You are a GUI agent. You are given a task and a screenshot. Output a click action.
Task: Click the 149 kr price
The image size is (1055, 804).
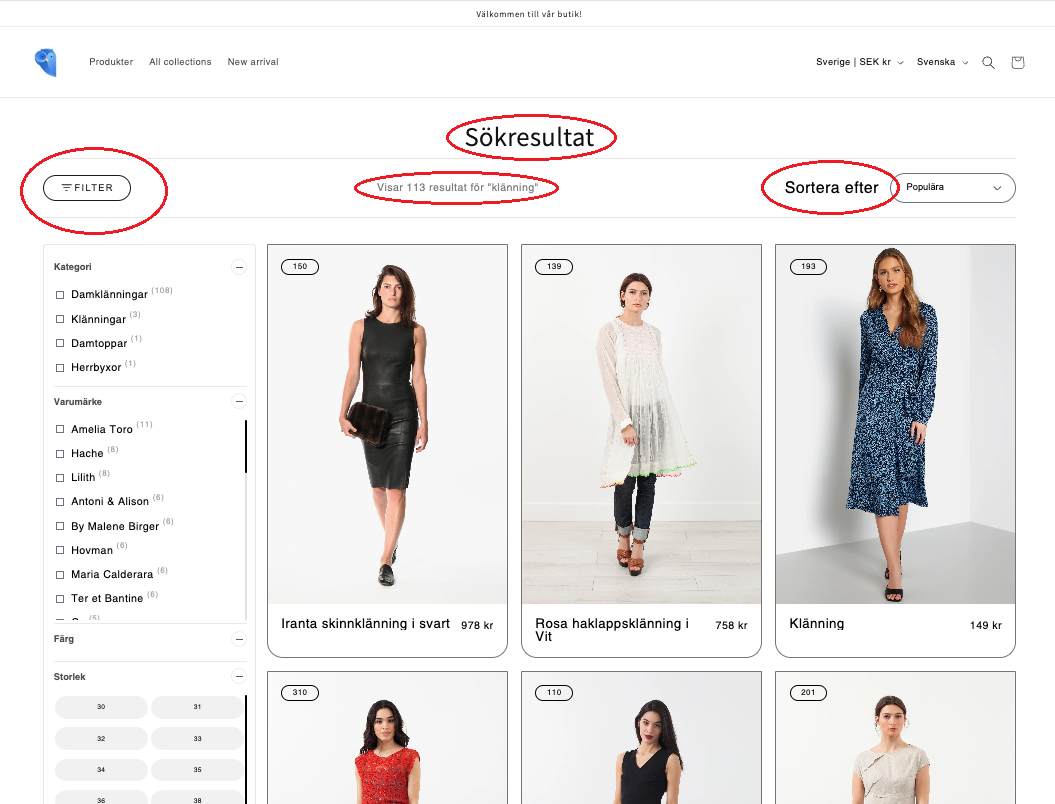986,626
